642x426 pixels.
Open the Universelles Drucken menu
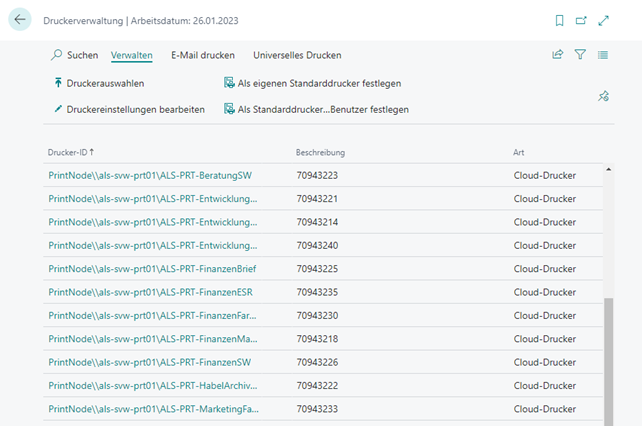297,55
